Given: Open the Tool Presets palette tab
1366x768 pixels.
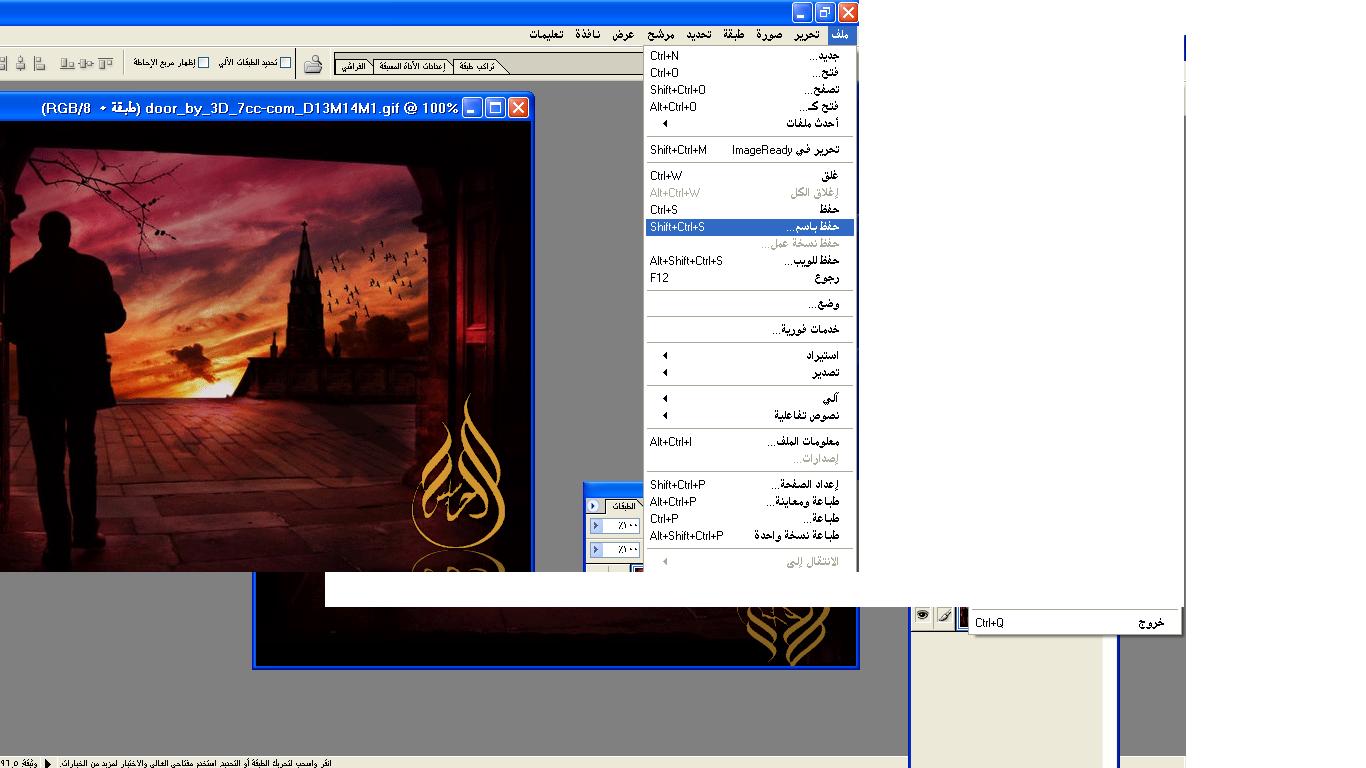Looking at the screenshot, I should (x=413, y=67).
